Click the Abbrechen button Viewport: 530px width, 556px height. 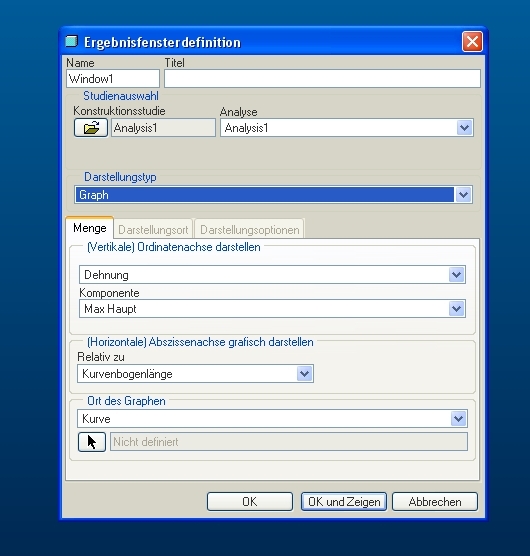435,502
